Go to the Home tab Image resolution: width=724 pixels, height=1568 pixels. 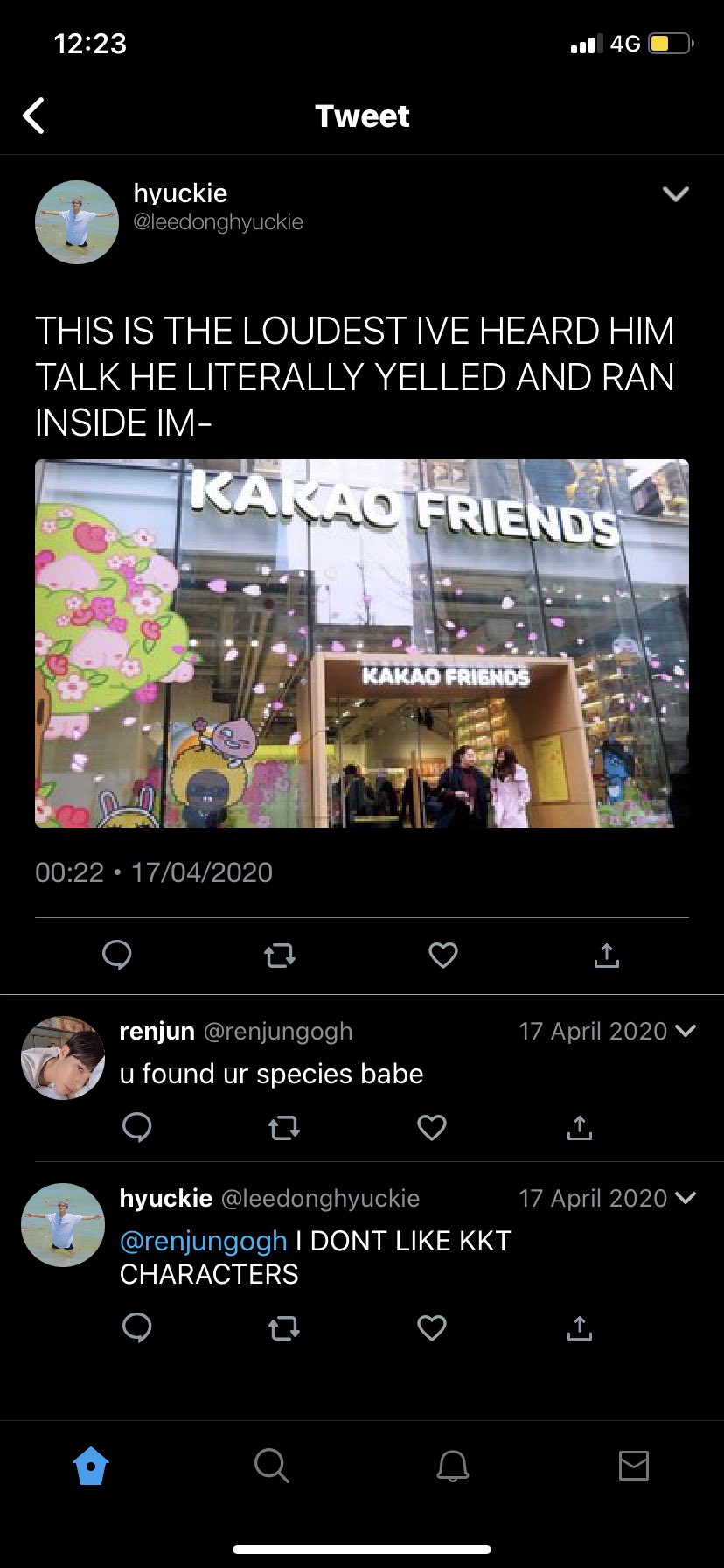(91, 1465)
